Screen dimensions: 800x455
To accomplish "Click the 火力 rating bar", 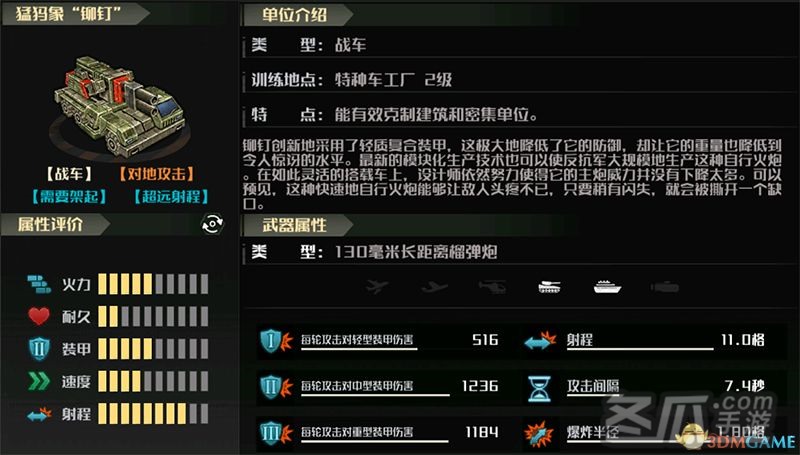I will (x=153, y=284).
